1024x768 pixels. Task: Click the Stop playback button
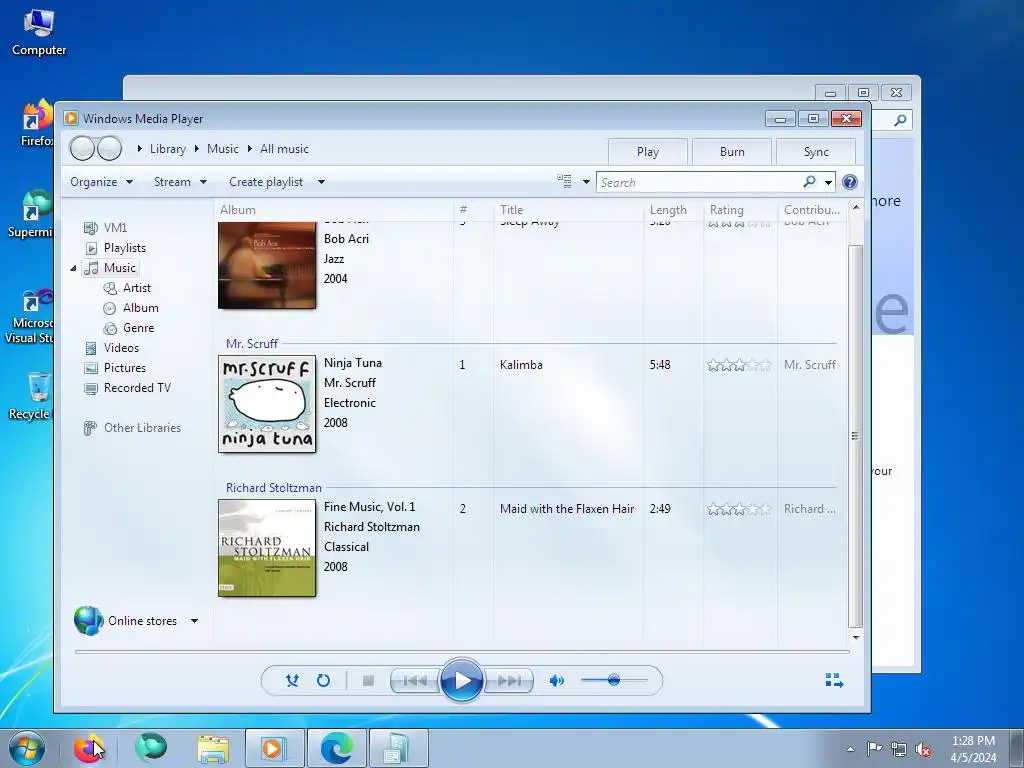[x=368, y=680]
